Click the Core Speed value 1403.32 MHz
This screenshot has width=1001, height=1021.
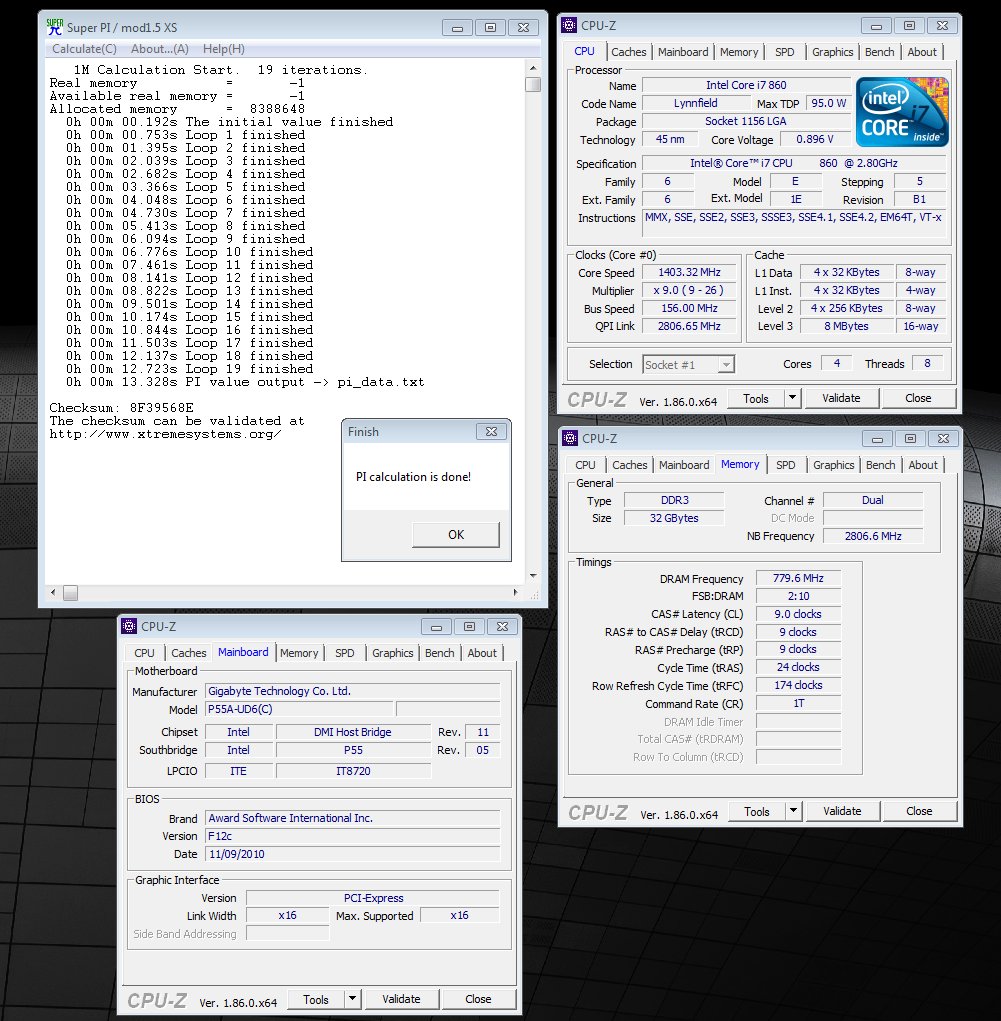[x=689, y=272]
